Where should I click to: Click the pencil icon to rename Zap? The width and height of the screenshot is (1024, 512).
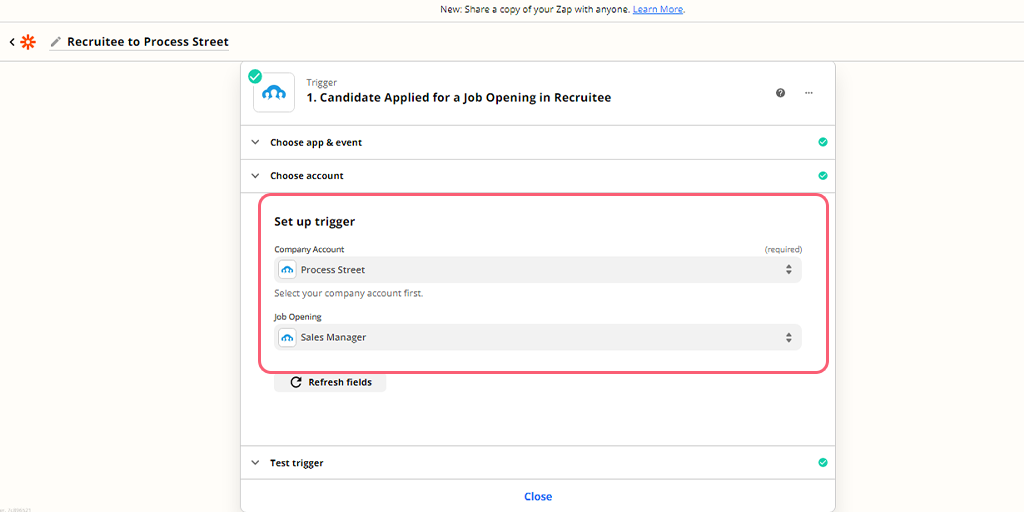(56, 42)
